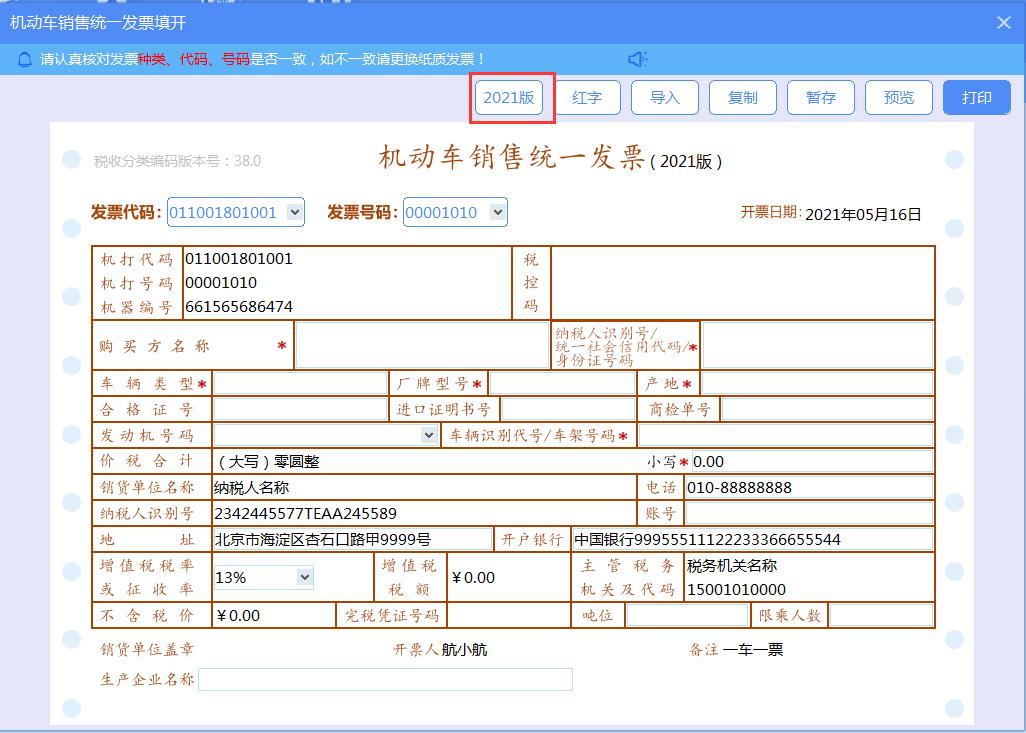
Task: Click the 红字 (Red Letter) button
Action: click(588, 97)
